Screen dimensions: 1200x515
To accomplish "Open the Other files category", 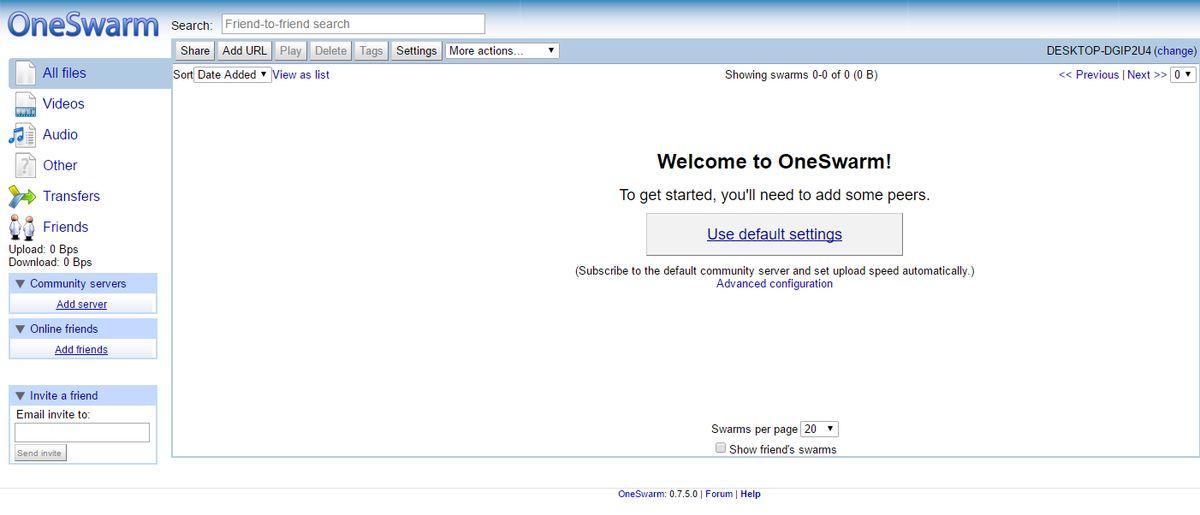I will coord(60,166).
